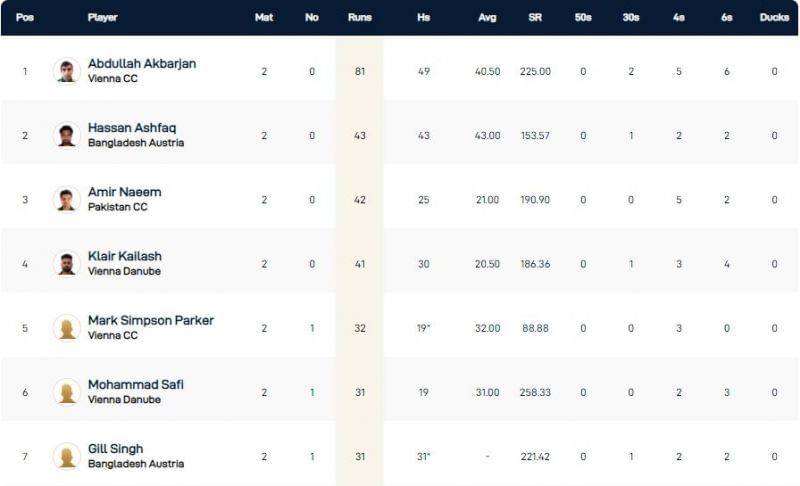
Task: Sort by the Ducks column header
Action: coord(773,18)
